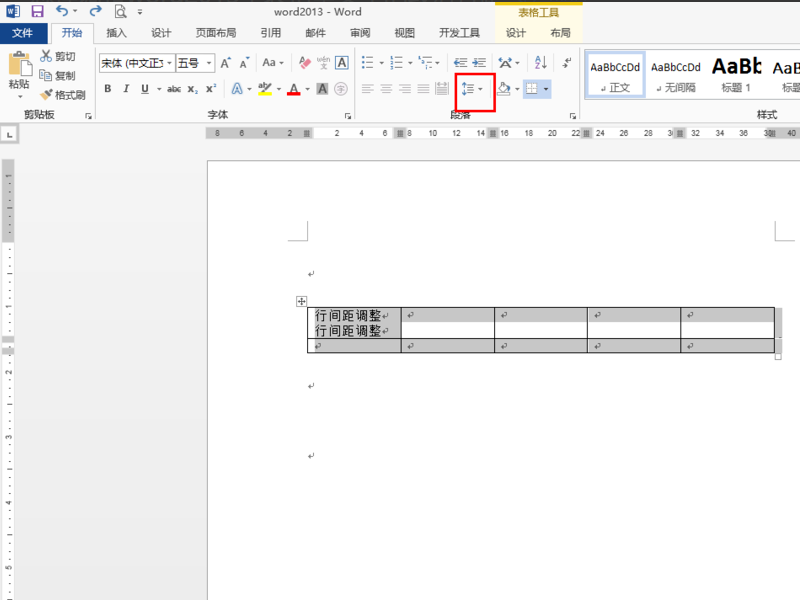Image resolution: width=800 pixels, height=600 pixels.
Task: Open the font name dropdown
Action: click(x=169, y=63)
